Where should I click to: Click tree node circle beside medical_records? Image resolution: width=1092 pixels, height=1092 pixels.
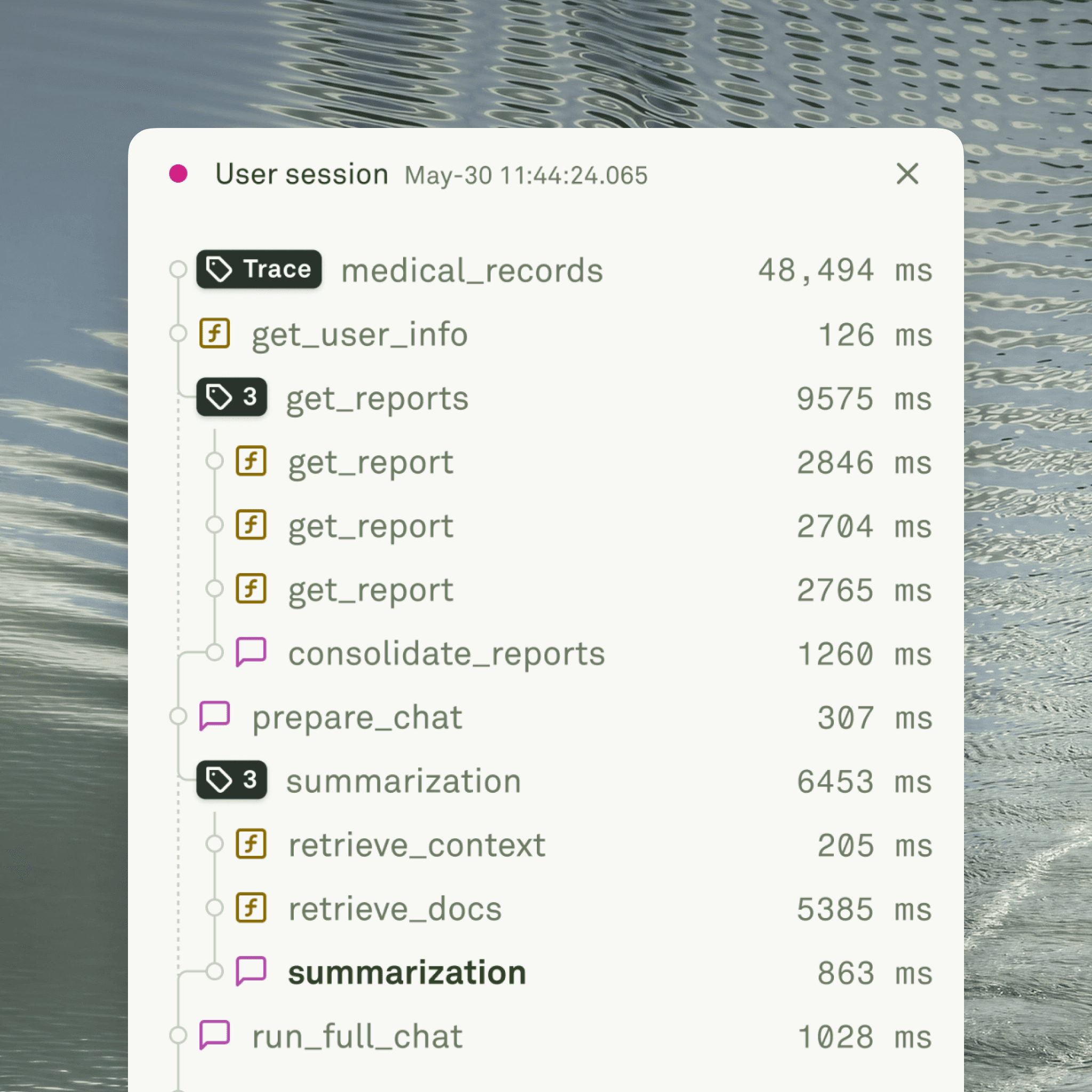click(x=178, y=269)
